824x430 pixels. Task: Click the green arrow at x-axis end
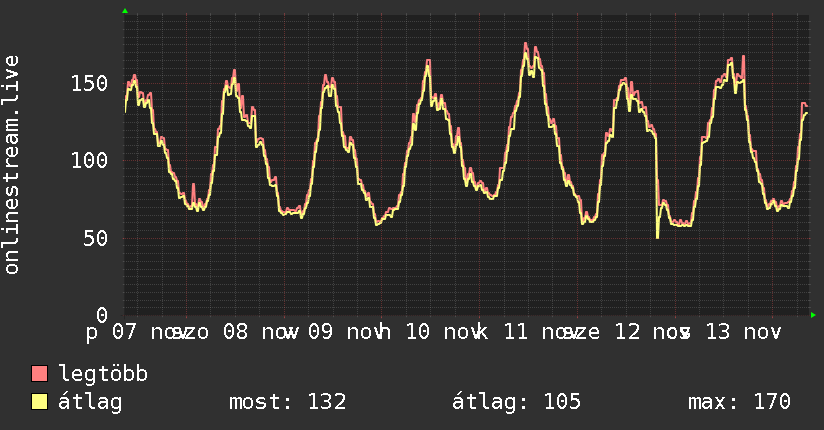(x=813, y=315)
